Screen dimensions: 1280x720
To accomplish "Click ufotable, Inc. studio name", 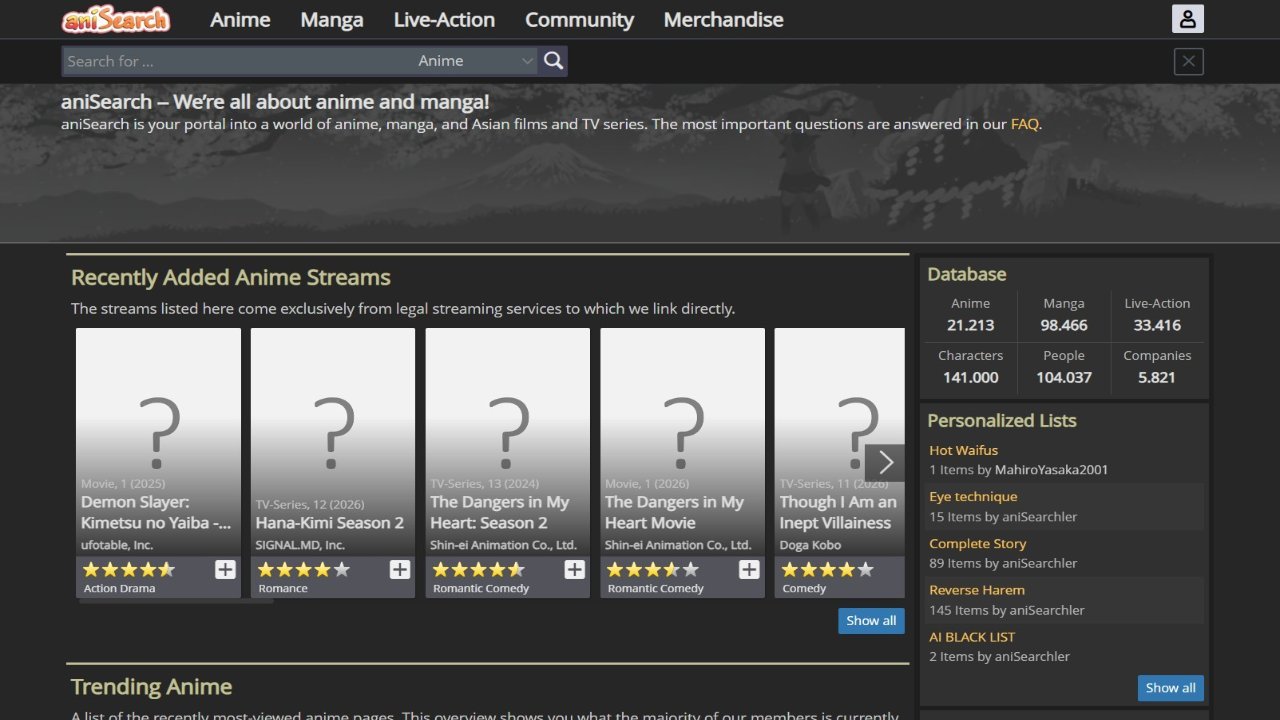I will point(116,545).
